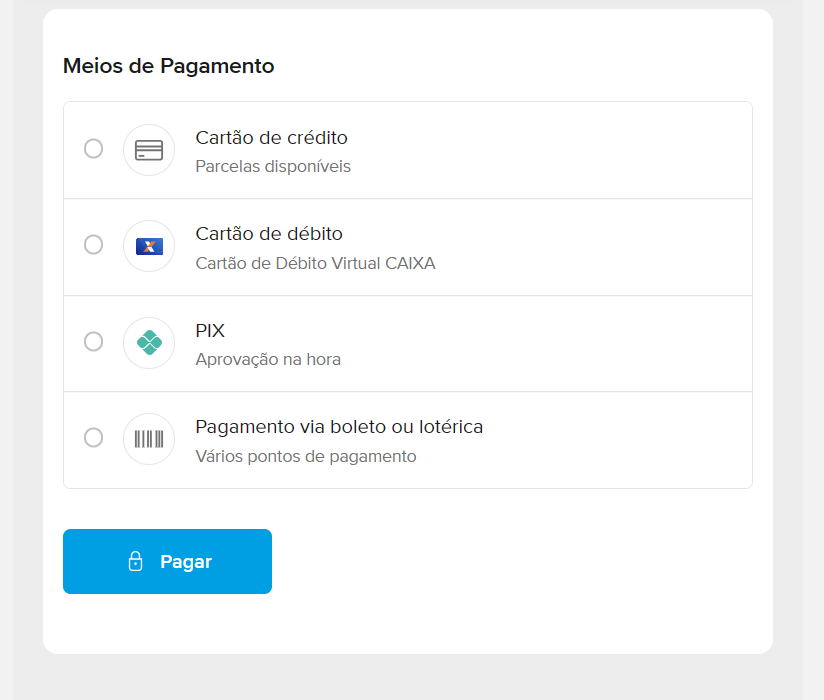This screenshot has width=824, height=700.
Task: Click the 'Parcelas disponíveis' subtitle
Action: 273,167
